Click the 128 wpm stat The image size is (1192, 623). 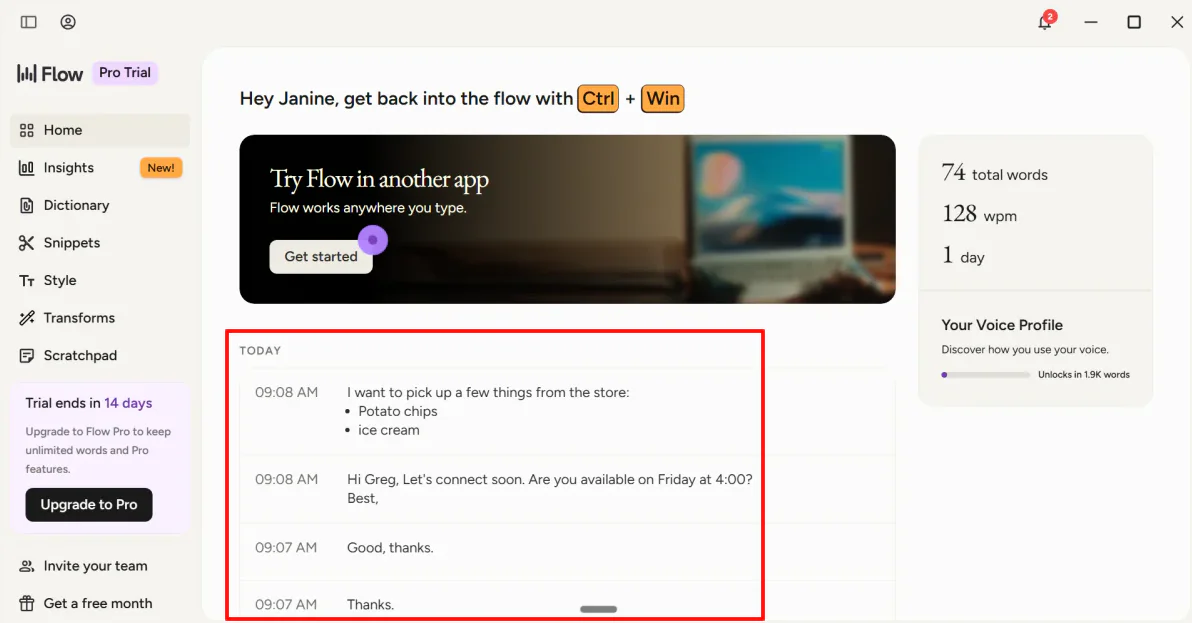[979, 214]
